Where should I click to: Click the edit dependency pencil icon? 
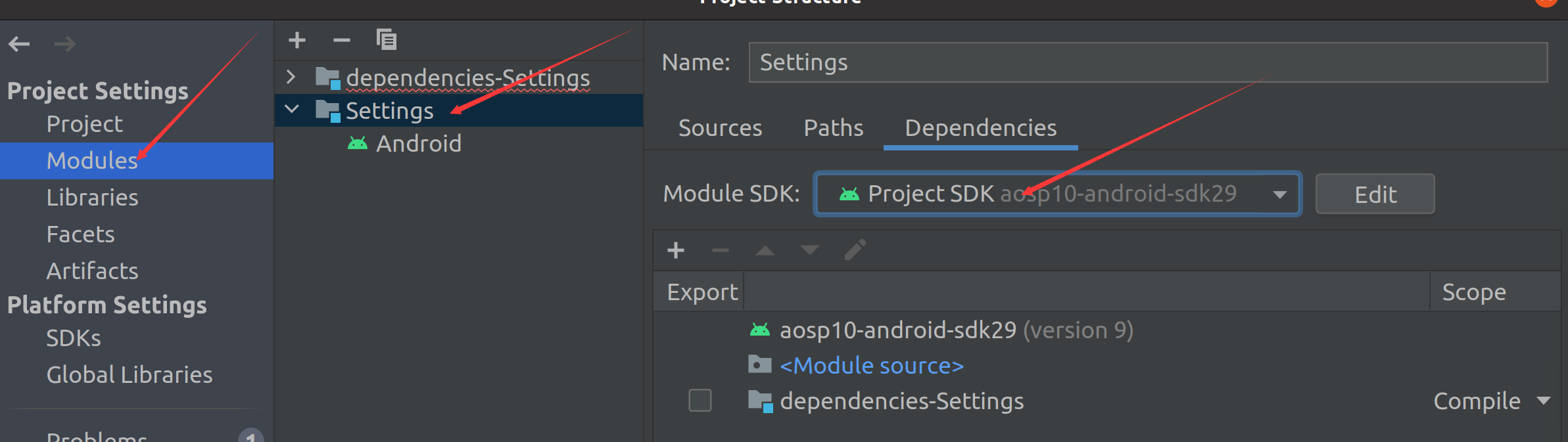click(x=855, y=250)
